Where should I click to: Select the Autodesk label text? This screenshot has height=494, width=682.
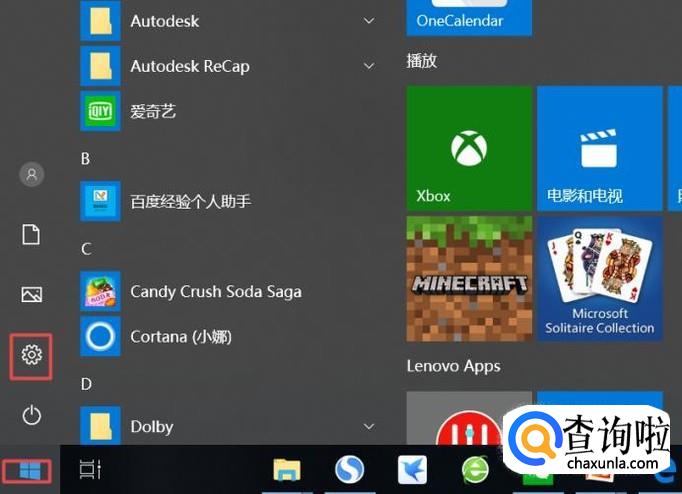pos(165,21)
